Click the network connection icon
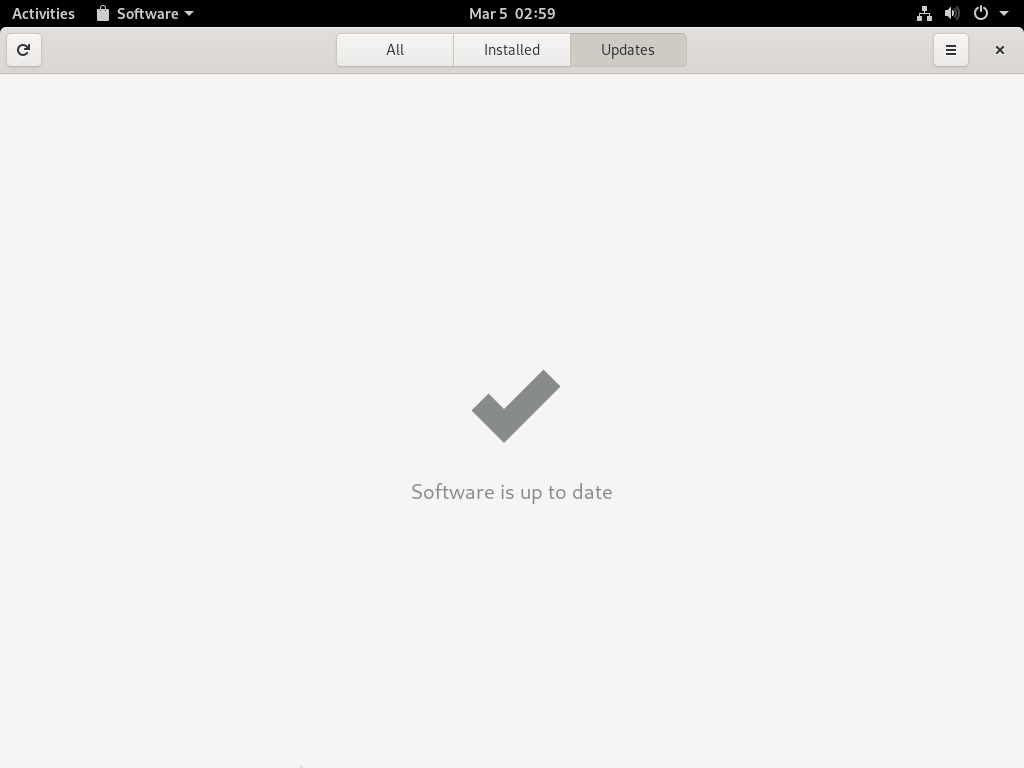 (x=924, y=13)
